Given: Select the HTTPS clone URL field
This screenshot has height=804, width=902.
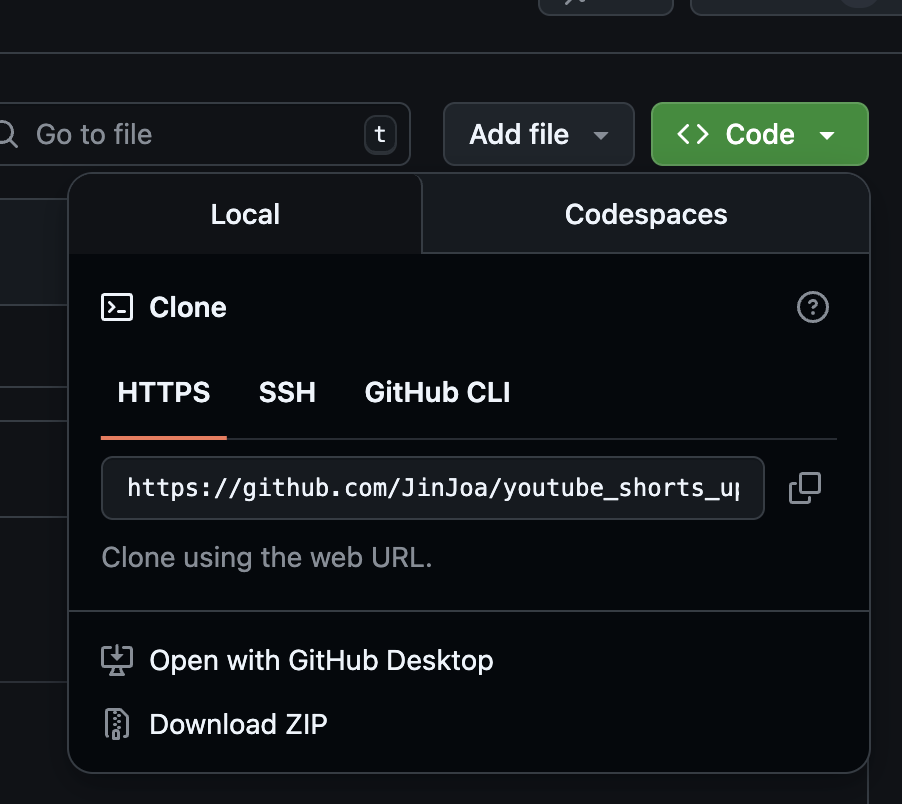Looking at the screenshot, I should pos(433,488).
